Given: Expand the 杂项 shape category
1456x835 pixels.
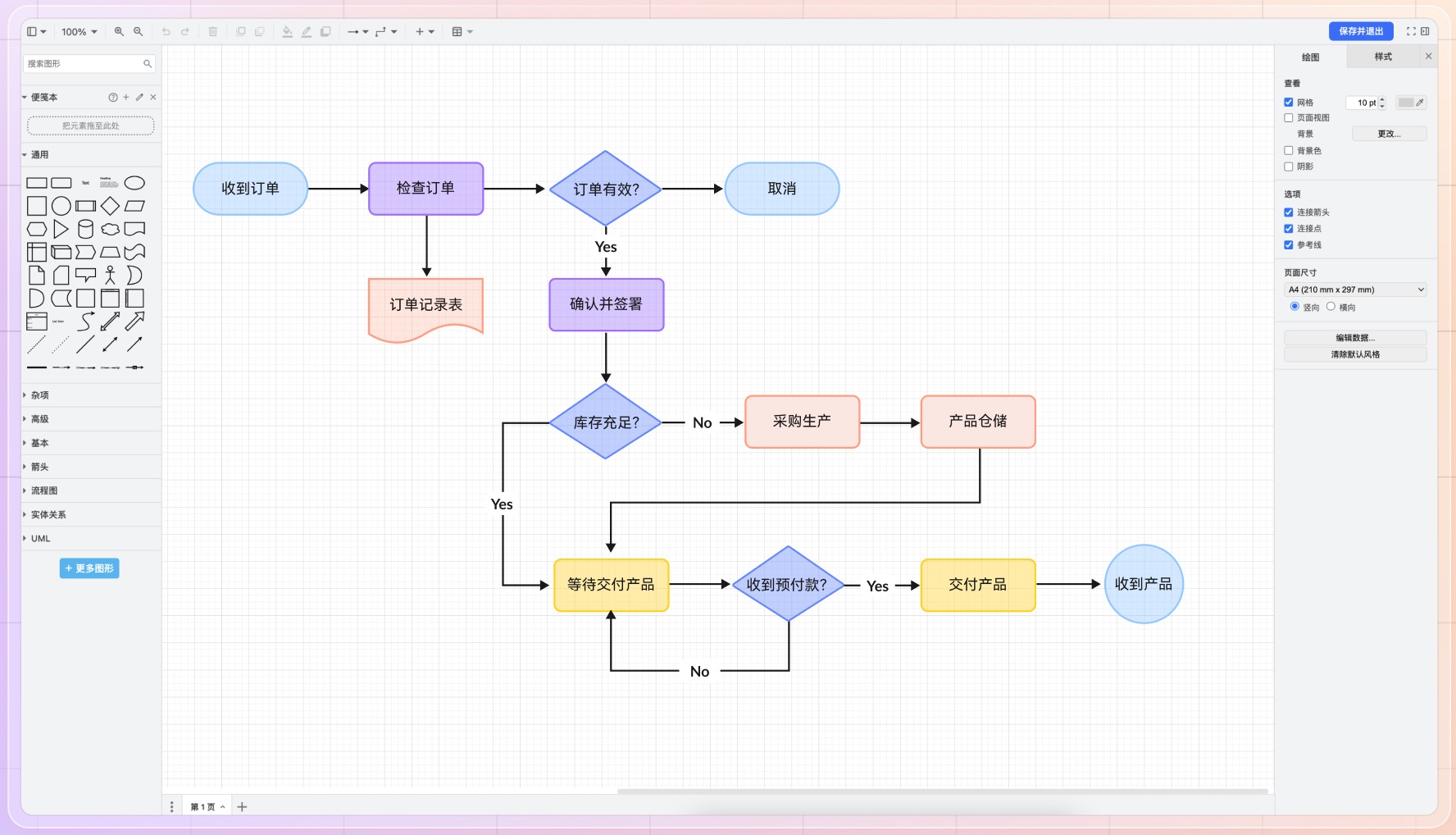Looking at the screenshot, I should 90,395.
